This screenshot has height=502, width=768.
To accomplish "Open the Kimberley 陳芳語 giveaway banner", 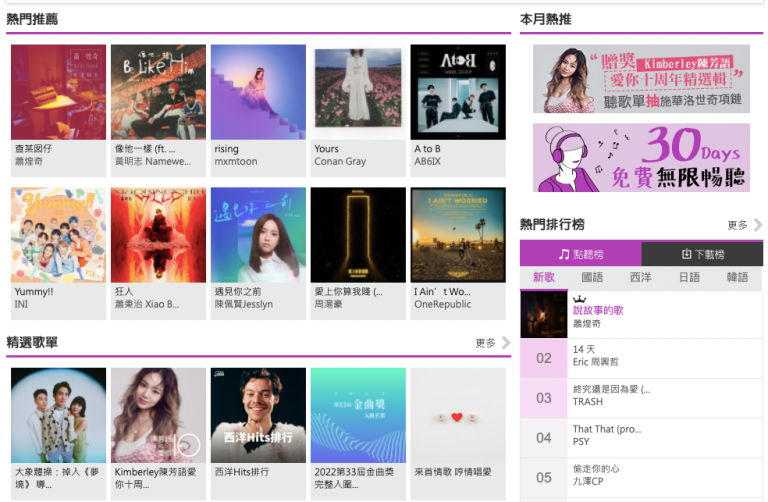I will [x=641, y=79].
